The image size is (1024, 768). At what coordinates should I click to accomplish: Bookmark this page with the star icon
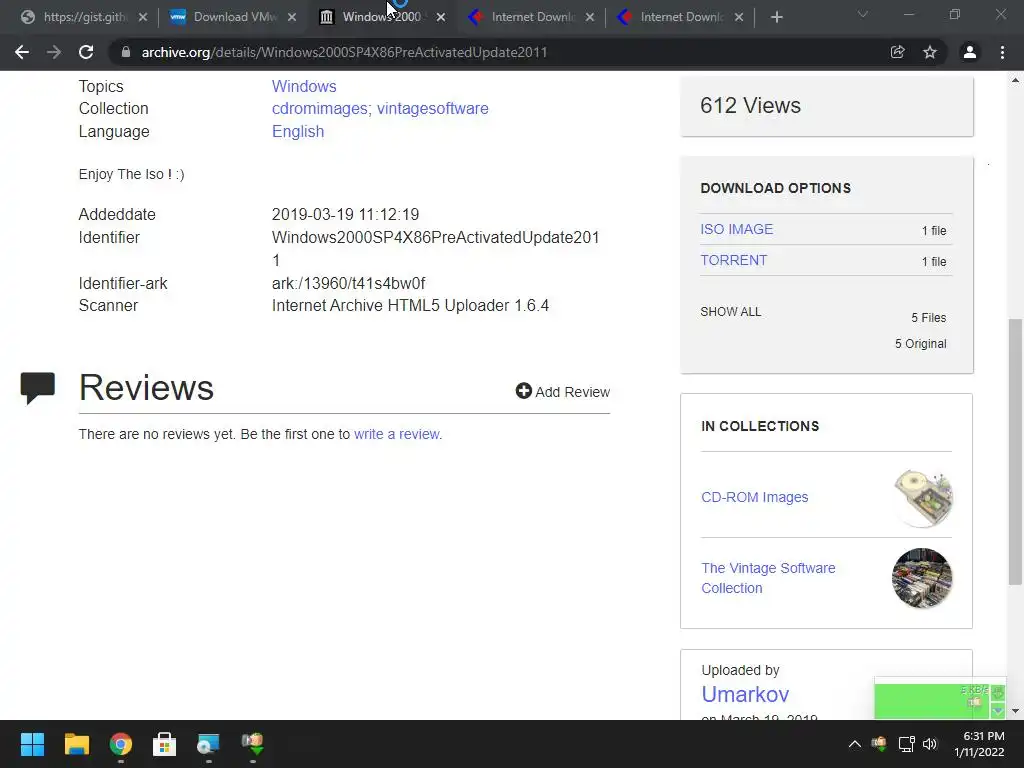pos(930,52)
